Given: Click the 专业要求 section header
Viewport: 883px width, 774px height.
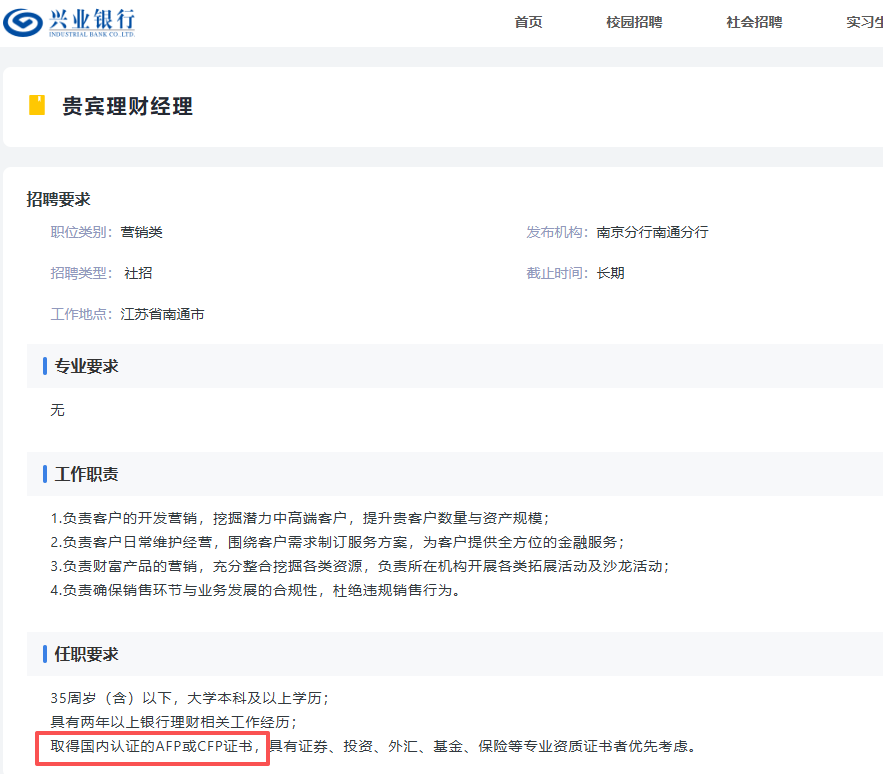Looking at the screenshot, I should point(86,366).
